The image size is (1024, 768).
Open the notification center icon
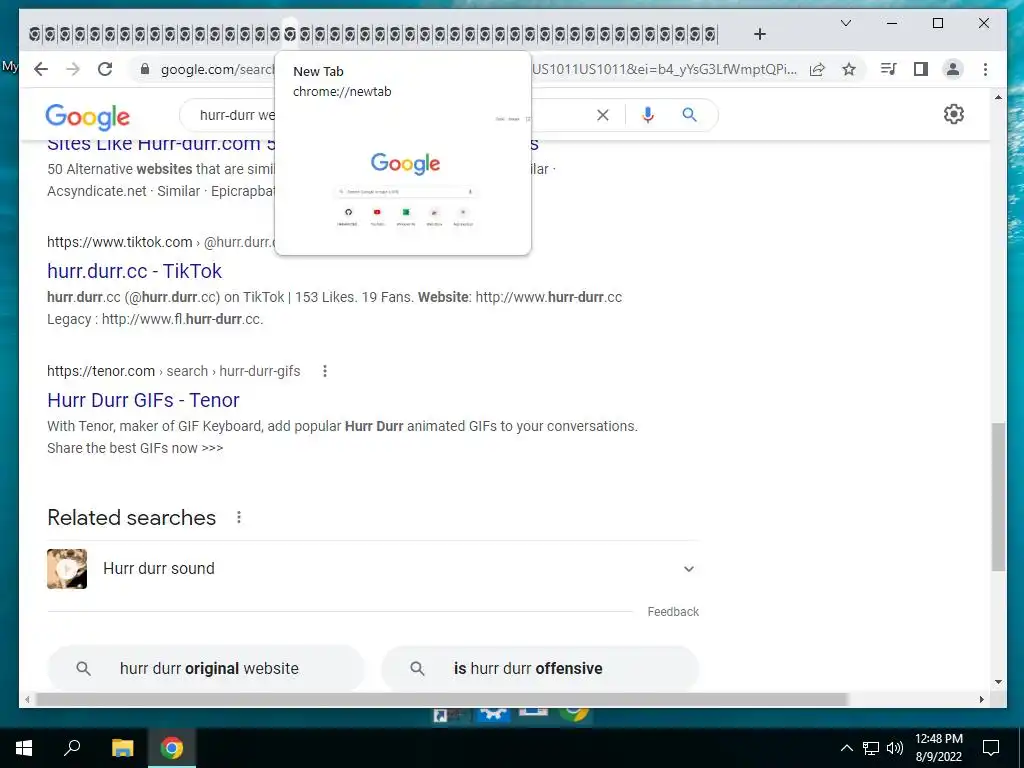click(x=991, y=748)
